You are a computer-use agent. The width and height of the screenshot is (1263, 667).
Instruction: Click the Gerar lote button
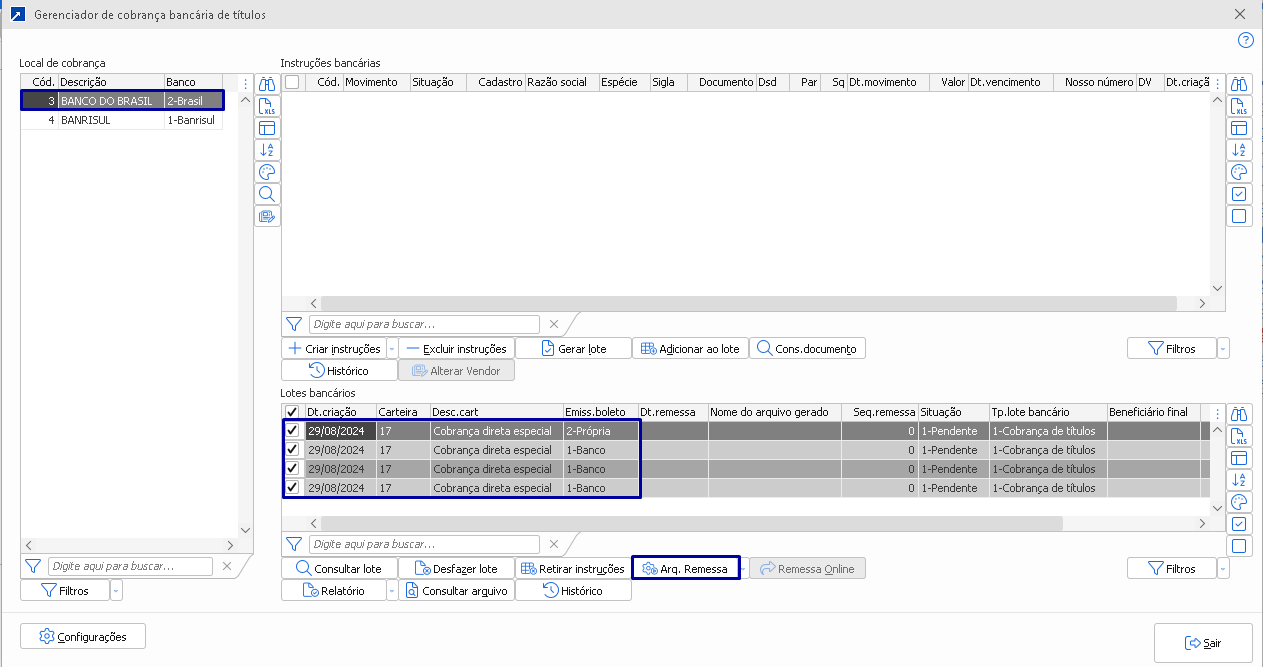[x=586, y=349]
